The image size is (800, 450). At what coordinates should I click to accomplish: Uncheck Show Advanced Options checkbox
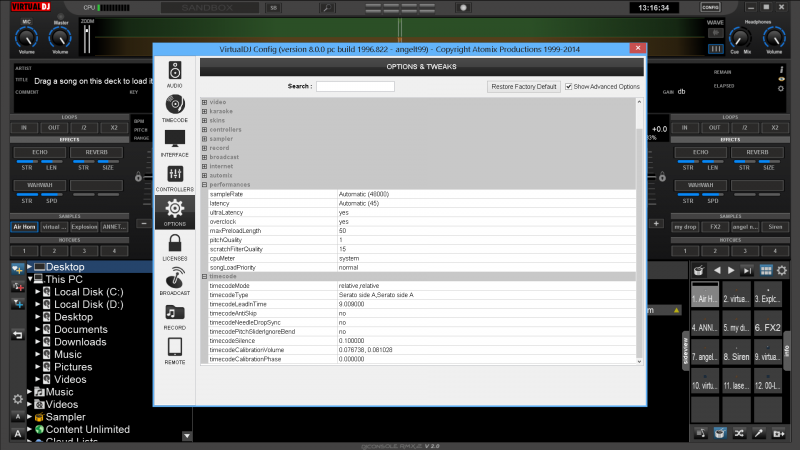point(569,87)
